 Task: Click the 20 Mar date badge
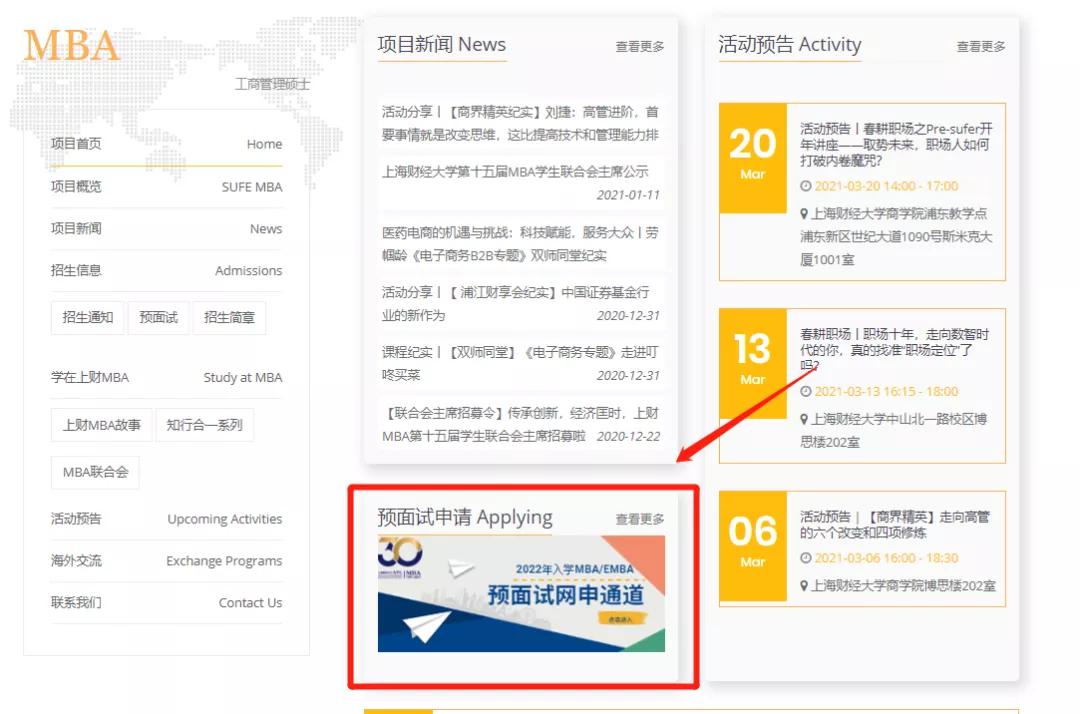click(x=752, y=156)
